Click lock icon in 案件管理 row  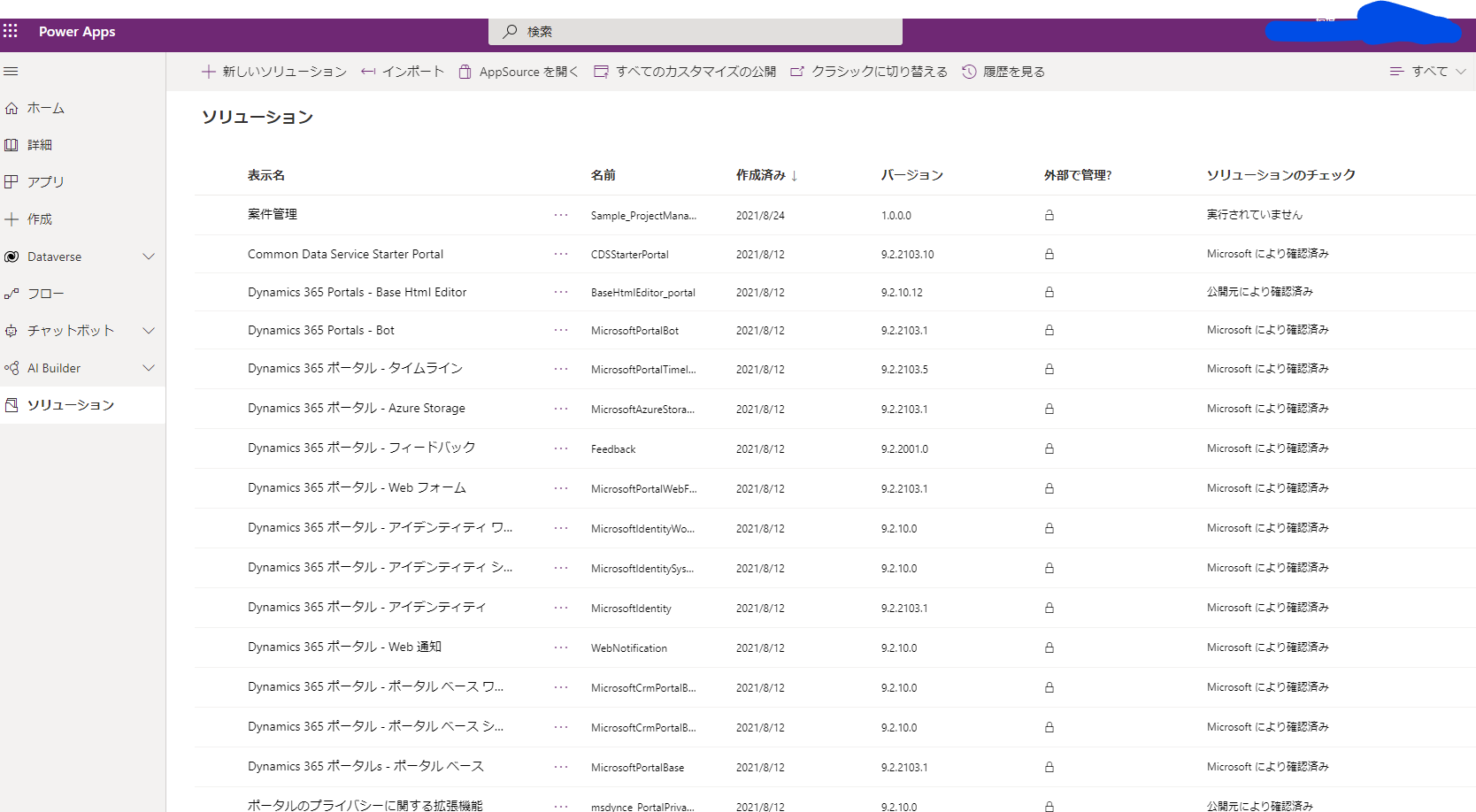(1049, 215)
